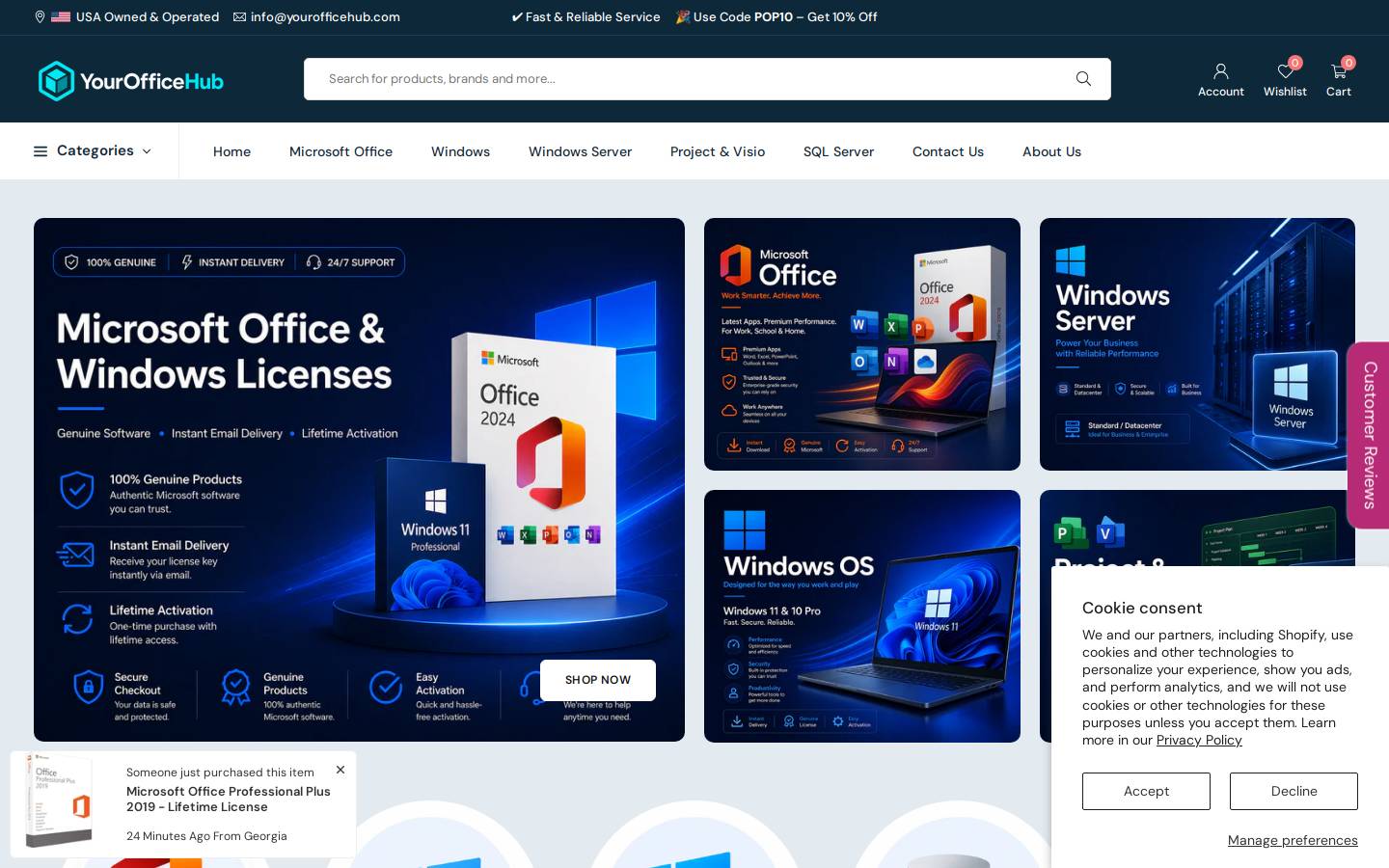Decline the cookie consent
1389x868 pixels.
pyautogui.click(x=1294, y=791)
